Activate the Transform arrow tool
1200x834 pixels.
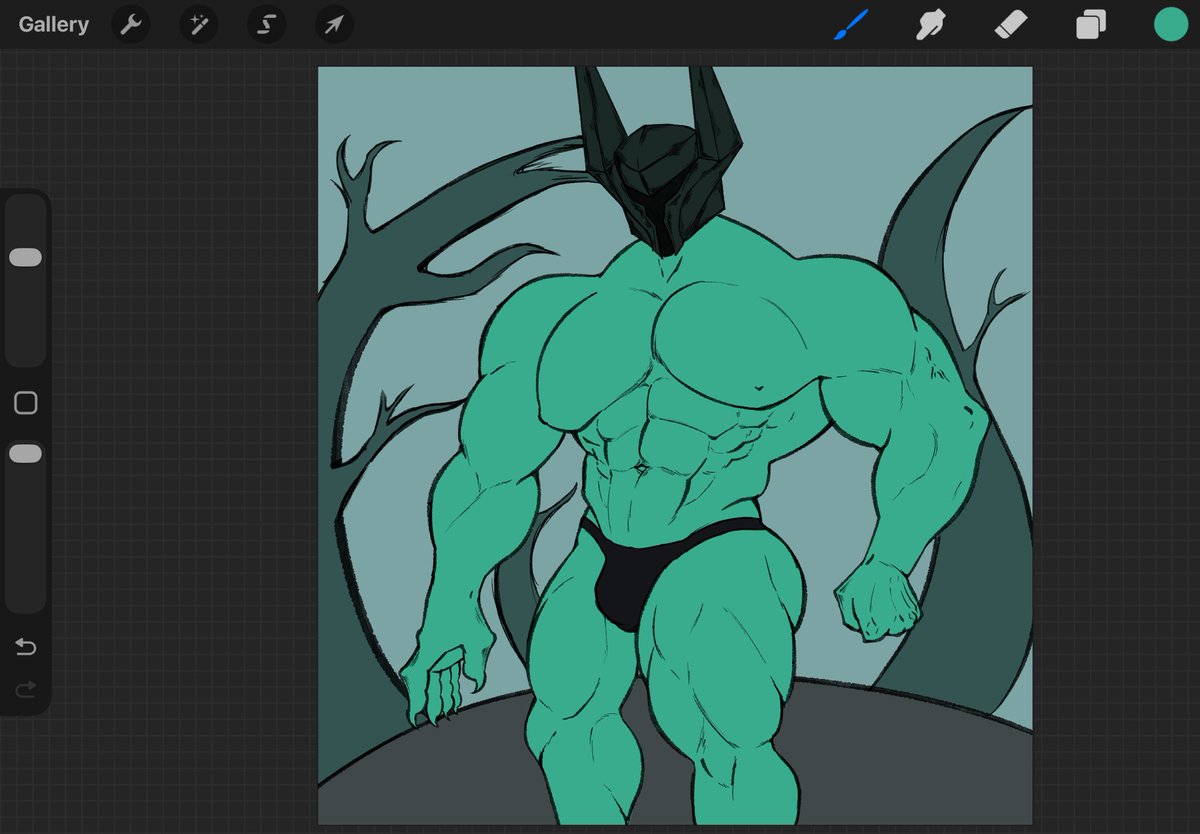(x=334, y=25)
